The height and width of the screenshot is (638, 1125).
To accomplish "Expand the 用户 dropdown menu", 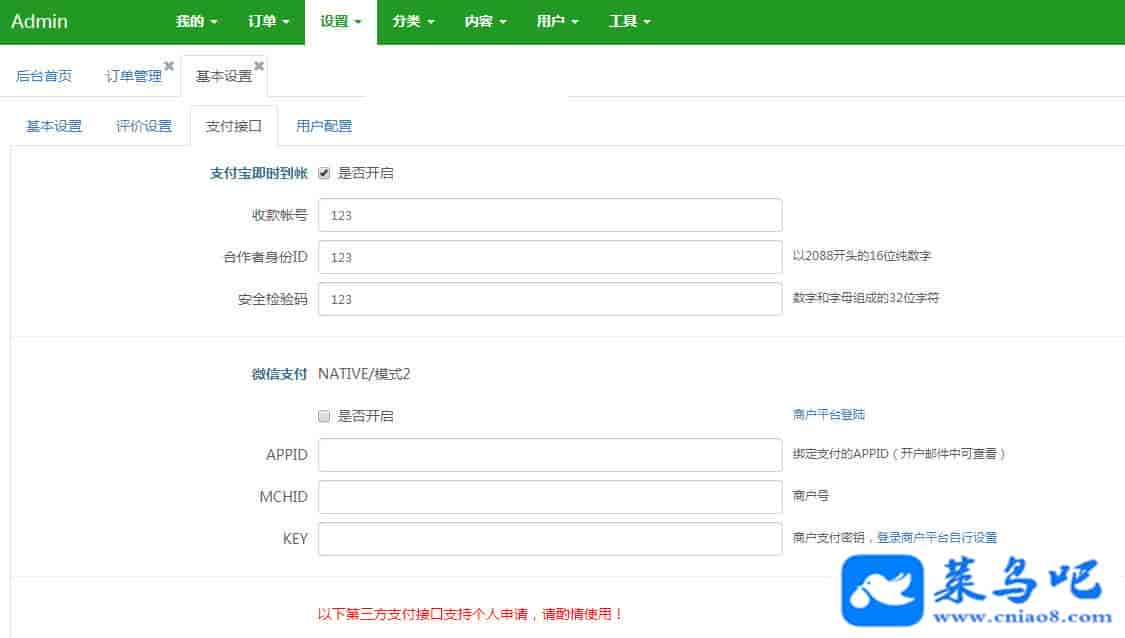I will pyautogui.click(x=557, y=21).
